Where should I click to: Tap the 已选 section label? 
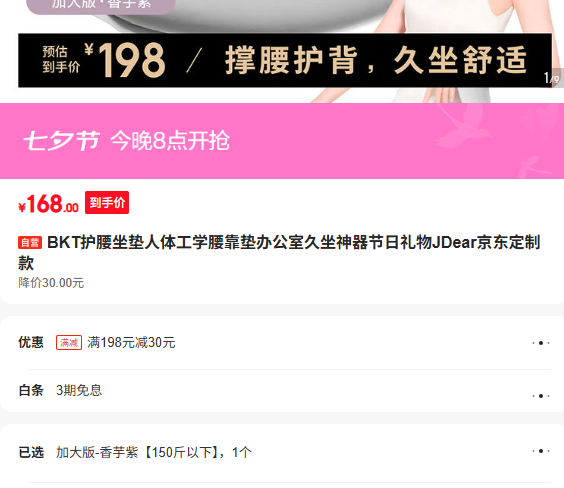tap(31, 452)
